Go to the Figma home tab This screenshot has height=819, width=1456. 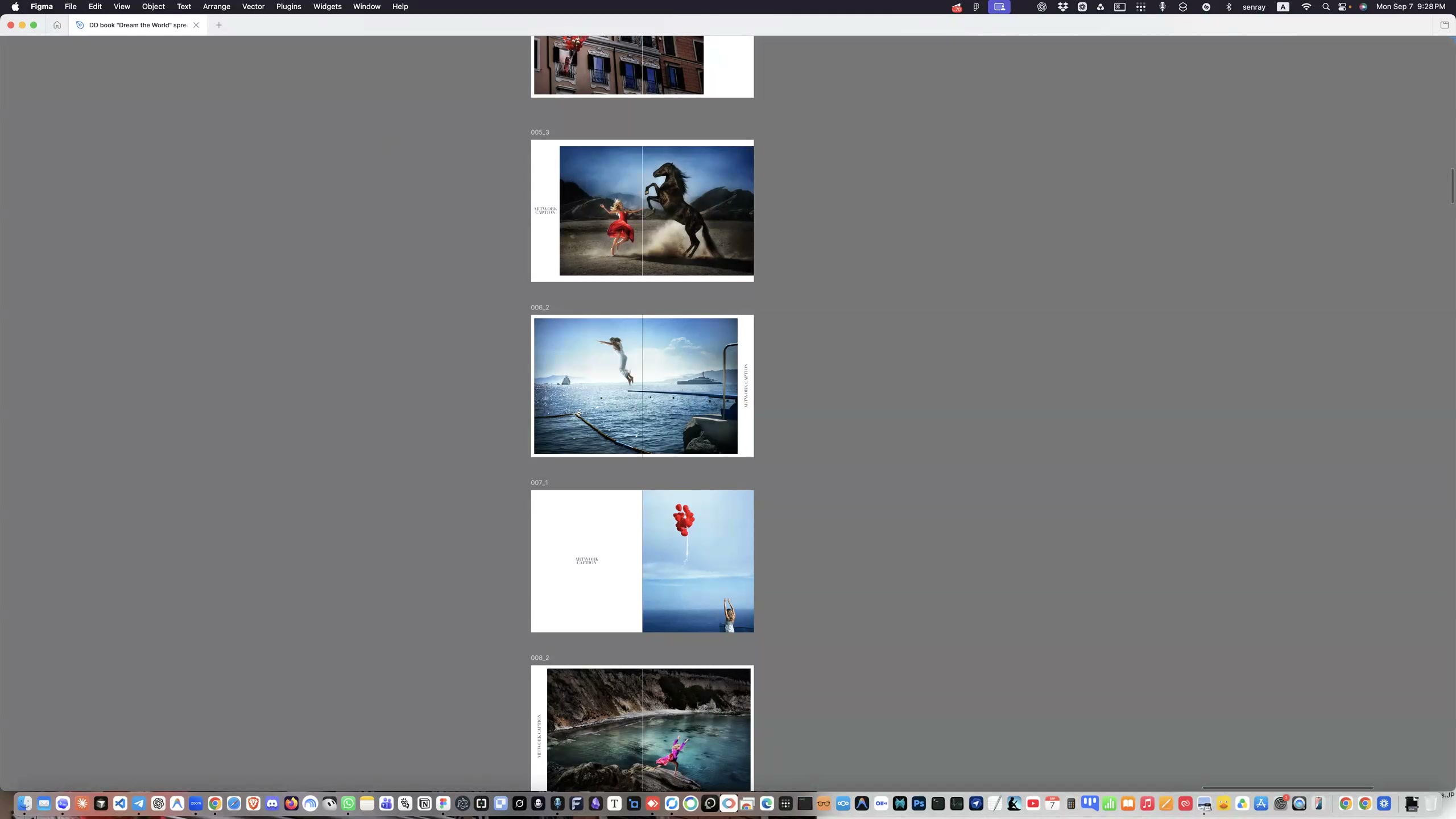[x=57, y=25]
